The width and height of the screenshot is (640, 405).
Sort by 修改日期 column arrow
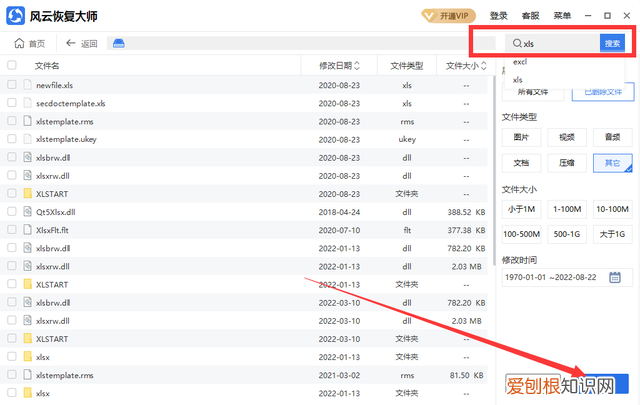(x=359, y=65)
